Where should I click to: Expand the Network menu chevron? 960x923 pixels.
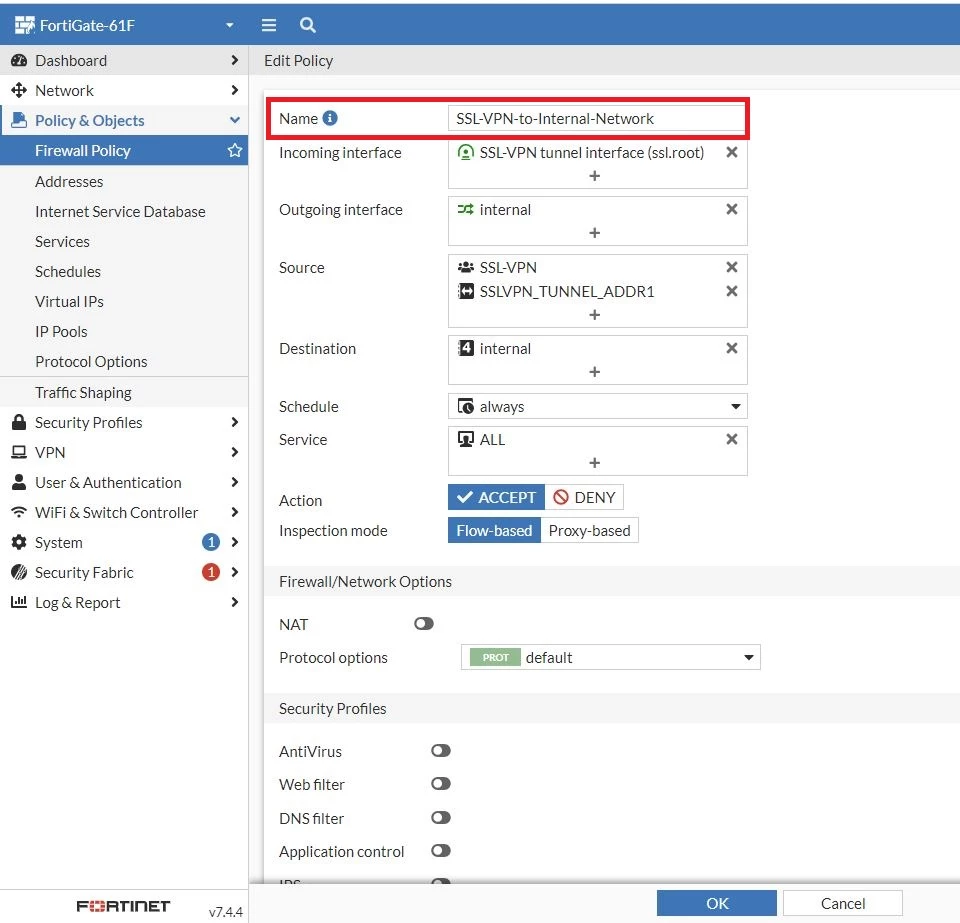coord(234,90)
